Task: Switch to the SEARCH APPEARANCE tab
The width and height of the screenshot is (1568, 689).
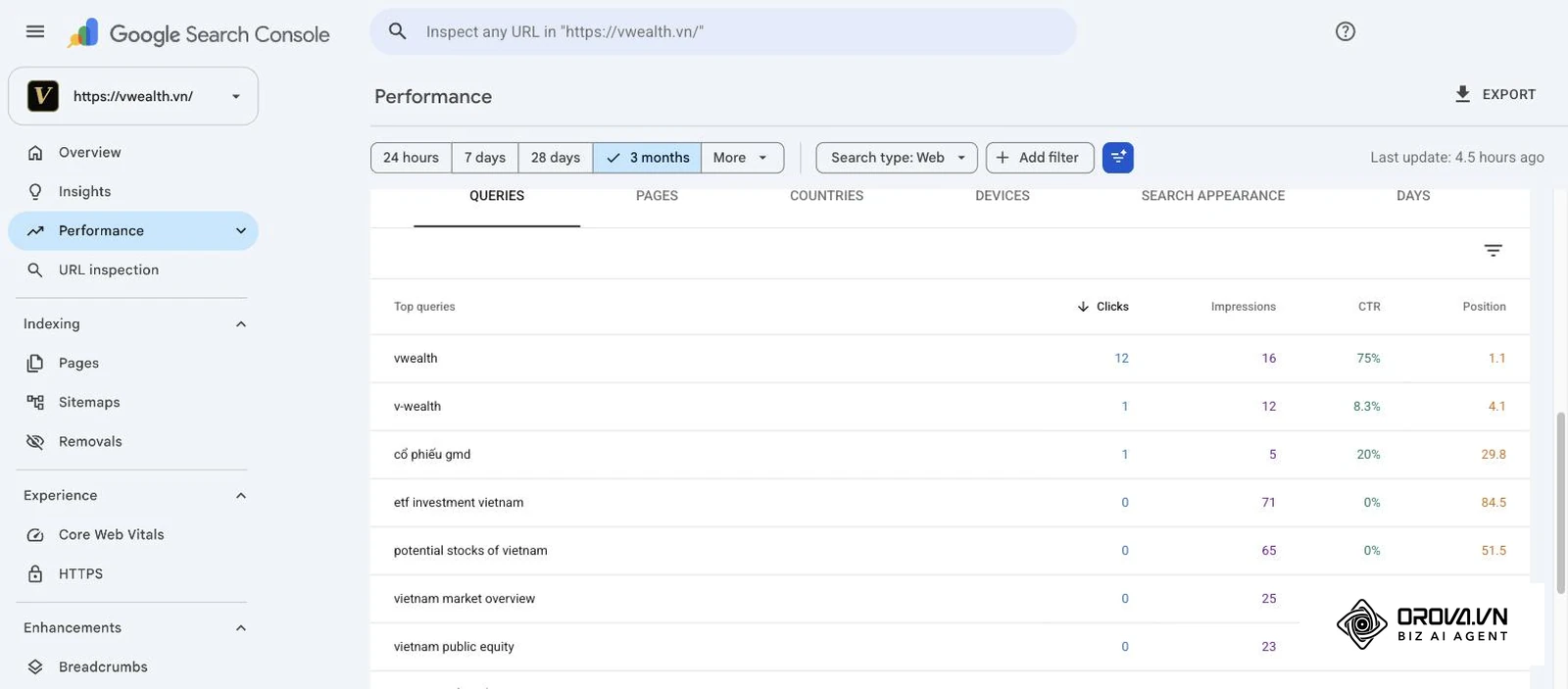Action: (1213, 197)
